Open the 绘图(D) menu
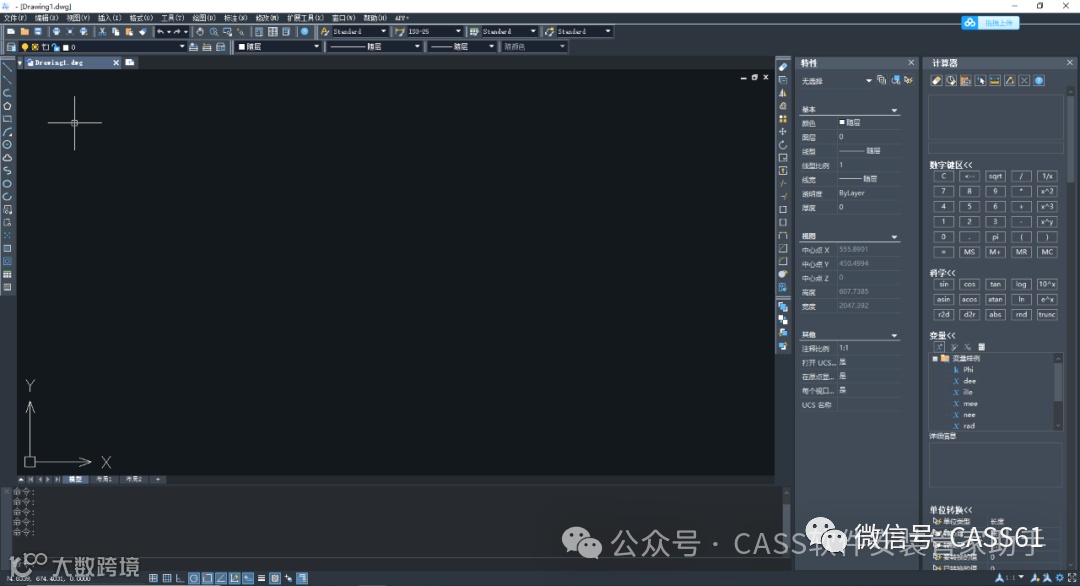 point(204,18)
